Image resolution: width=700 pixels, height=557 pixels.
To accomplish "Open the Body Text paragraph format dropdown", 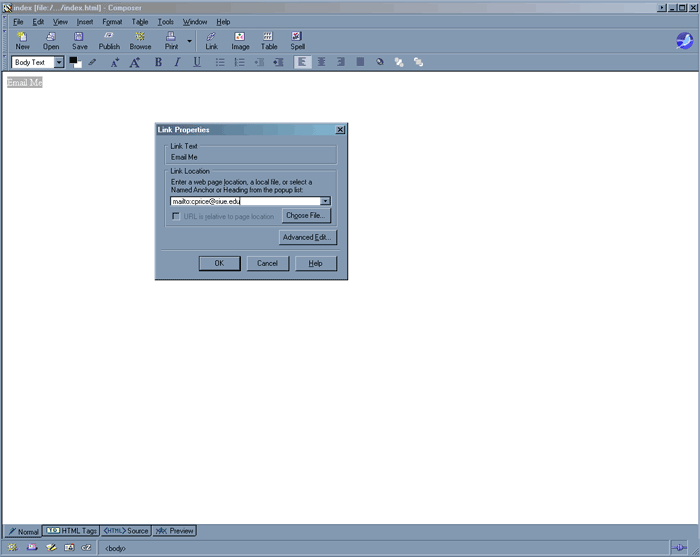I will point(59,62).
